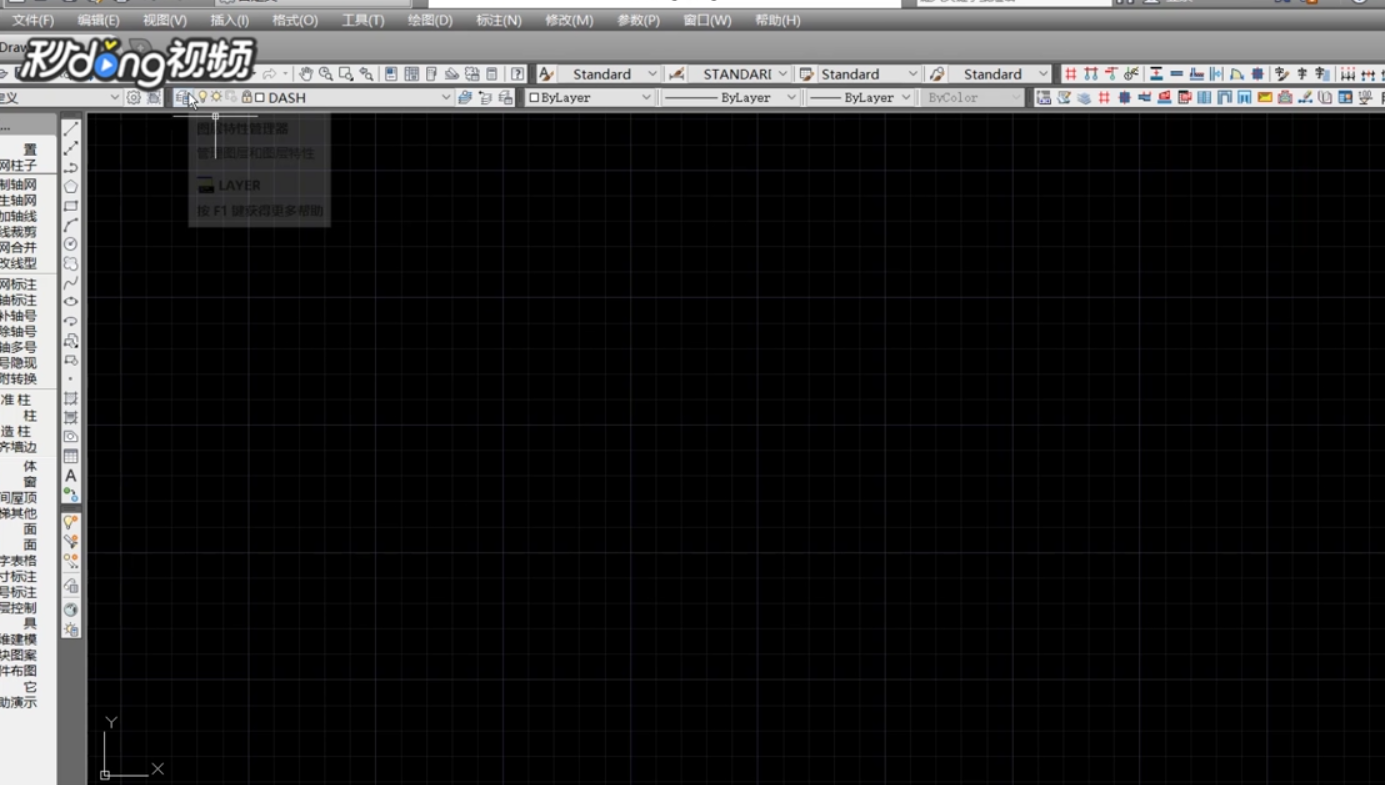Viewport: 1385px width, 785px height.
Task: Select the Multiline Text 'A' tool
Action: click(71, 476)
